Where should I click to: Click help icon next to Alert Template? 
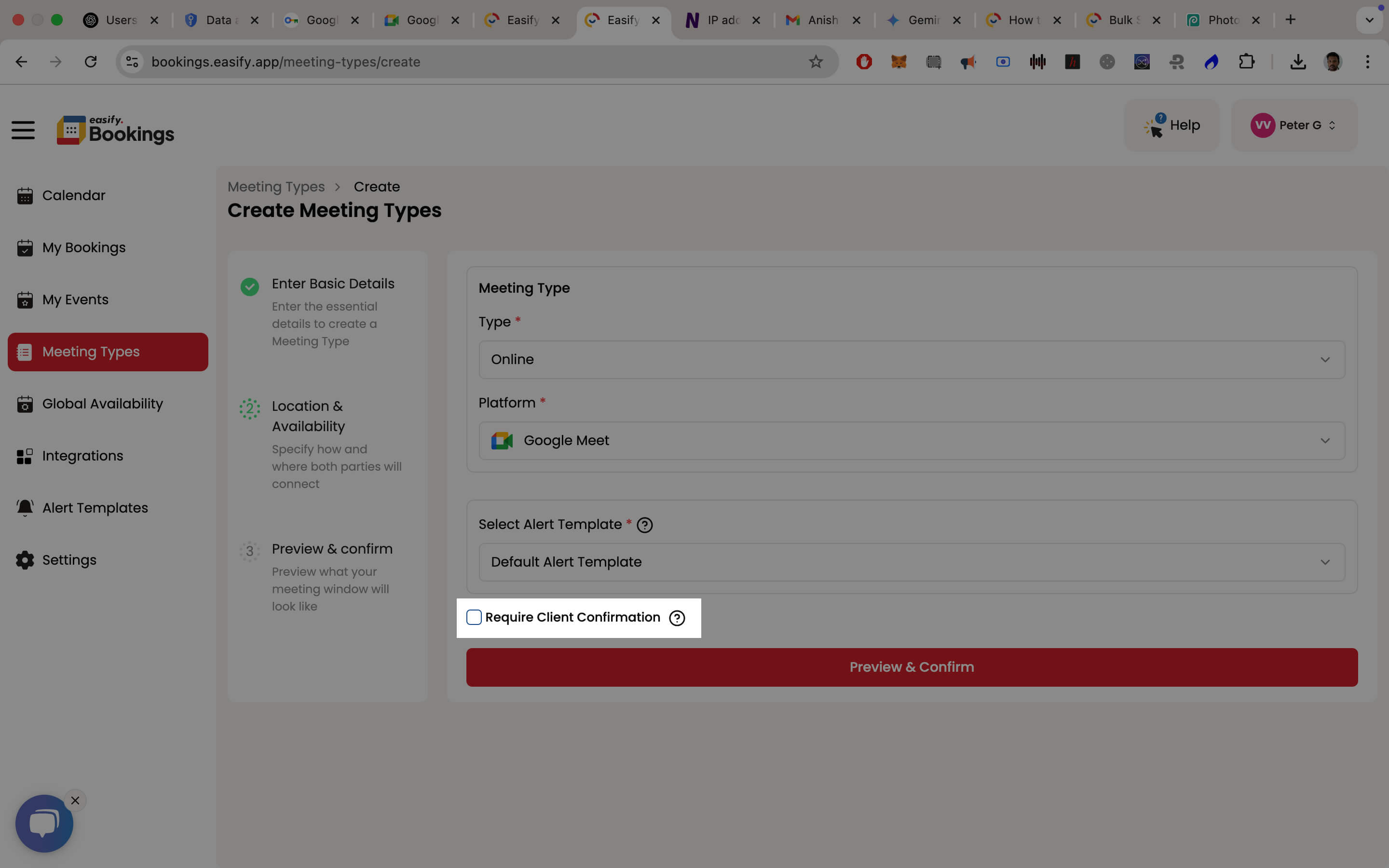tap(644, 525)
